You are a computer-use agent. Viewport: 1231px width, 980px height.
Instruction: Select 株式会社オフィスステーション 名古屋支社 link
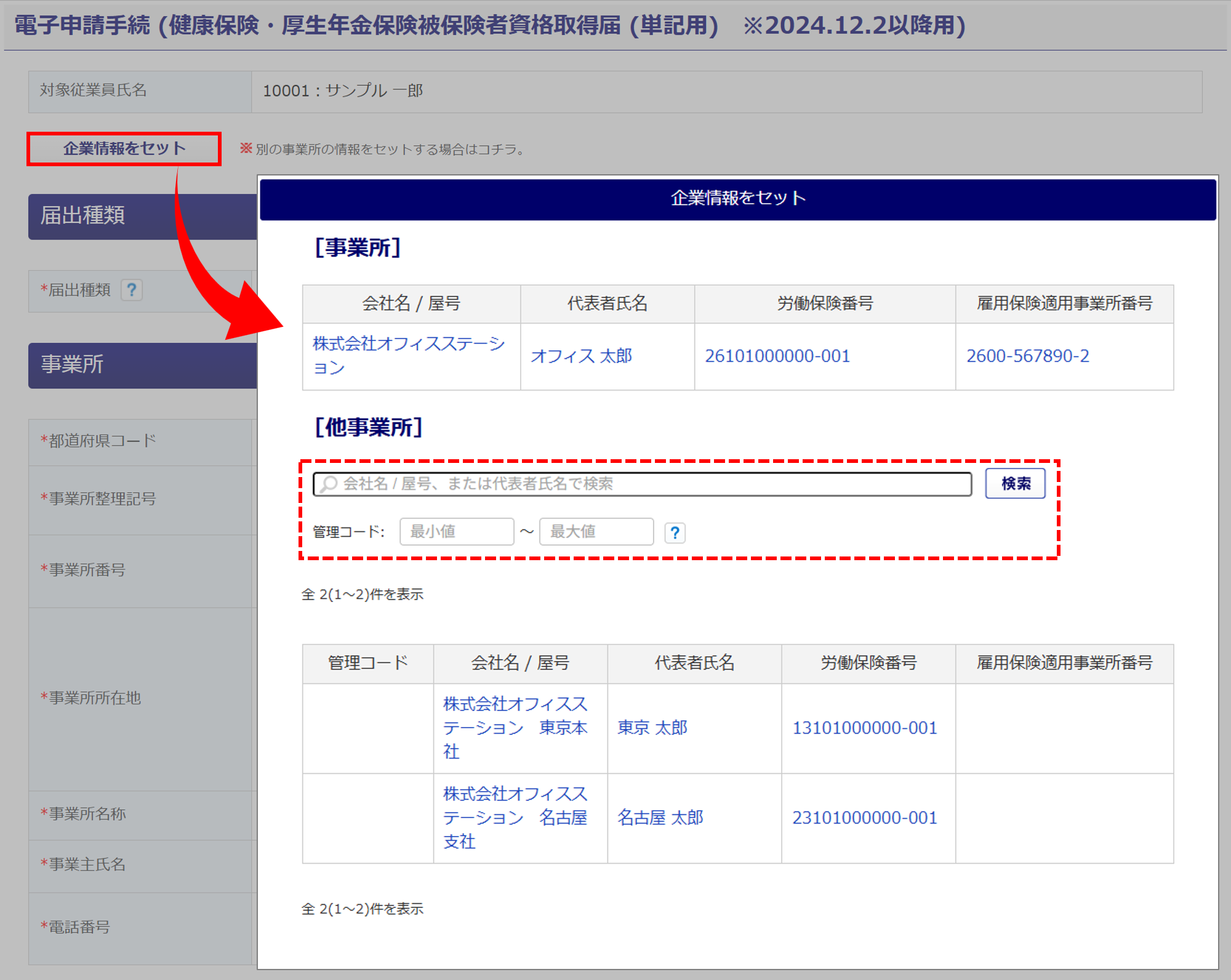tap(516, 817)
